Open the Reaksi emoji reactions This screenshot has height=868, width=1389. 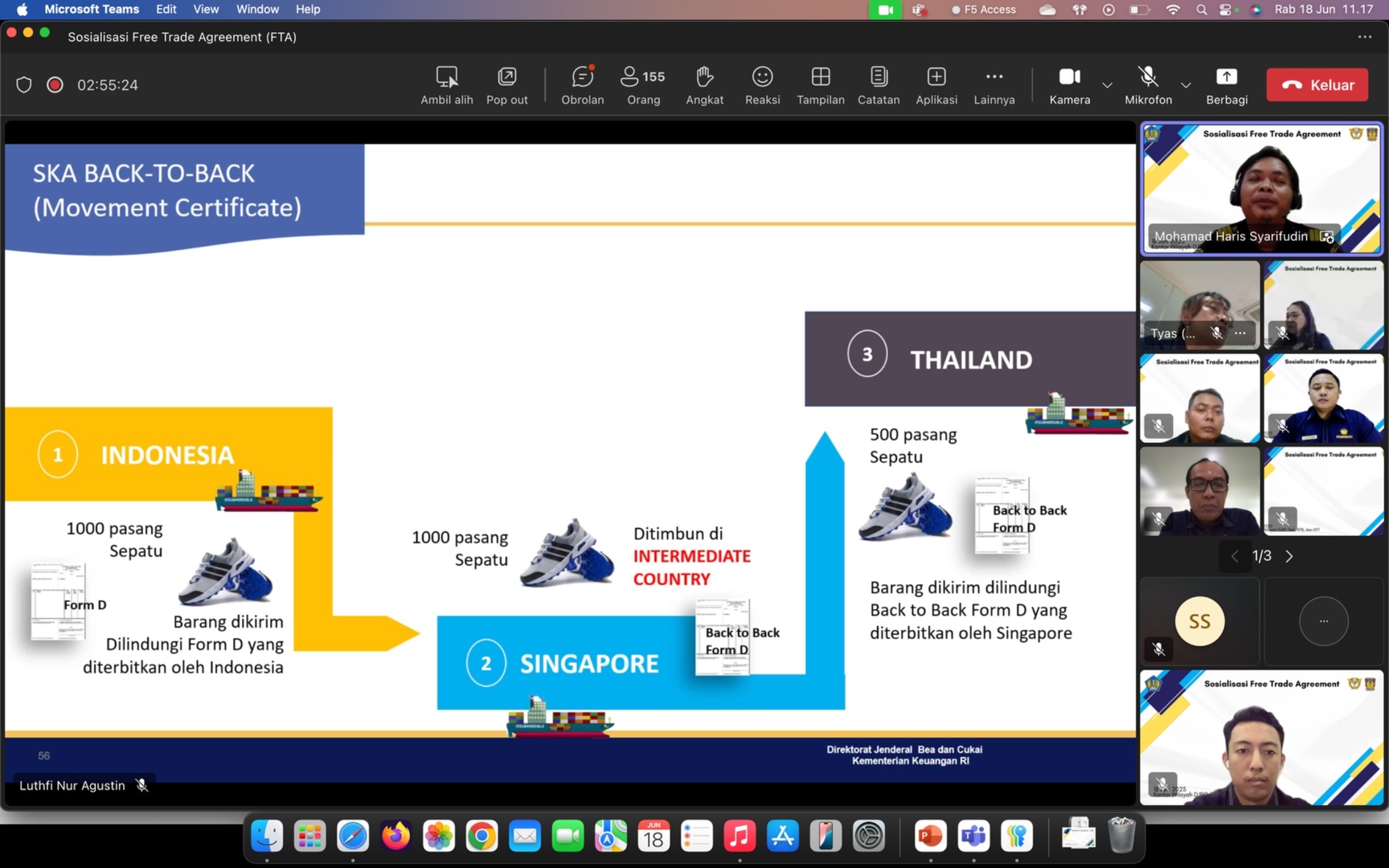pyautogui.click(x=762, y=77)
